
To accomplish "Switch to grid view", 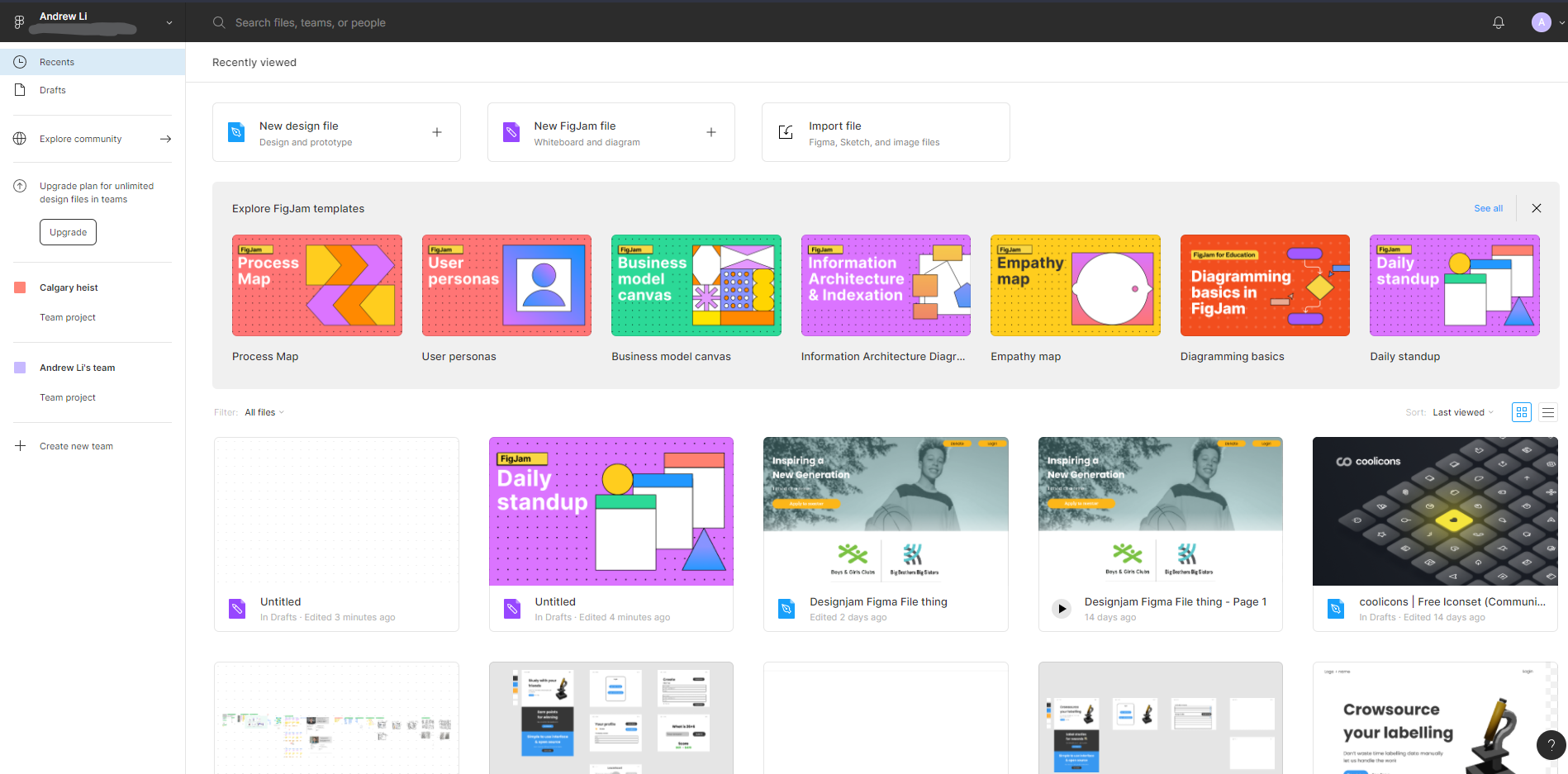I will [1522, 412].
